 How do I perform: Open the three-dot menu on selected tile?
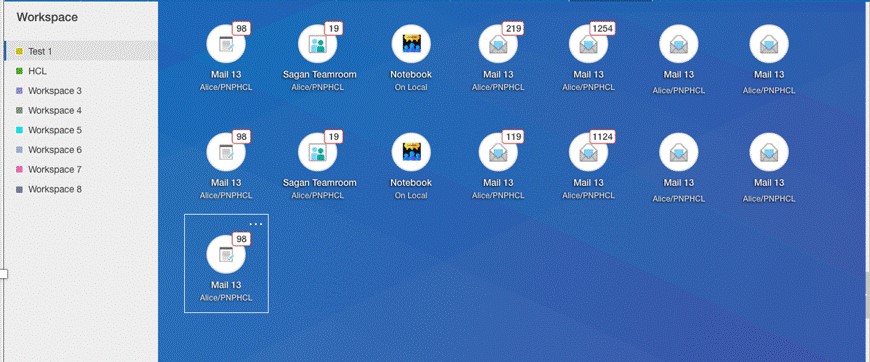point(256,224)
